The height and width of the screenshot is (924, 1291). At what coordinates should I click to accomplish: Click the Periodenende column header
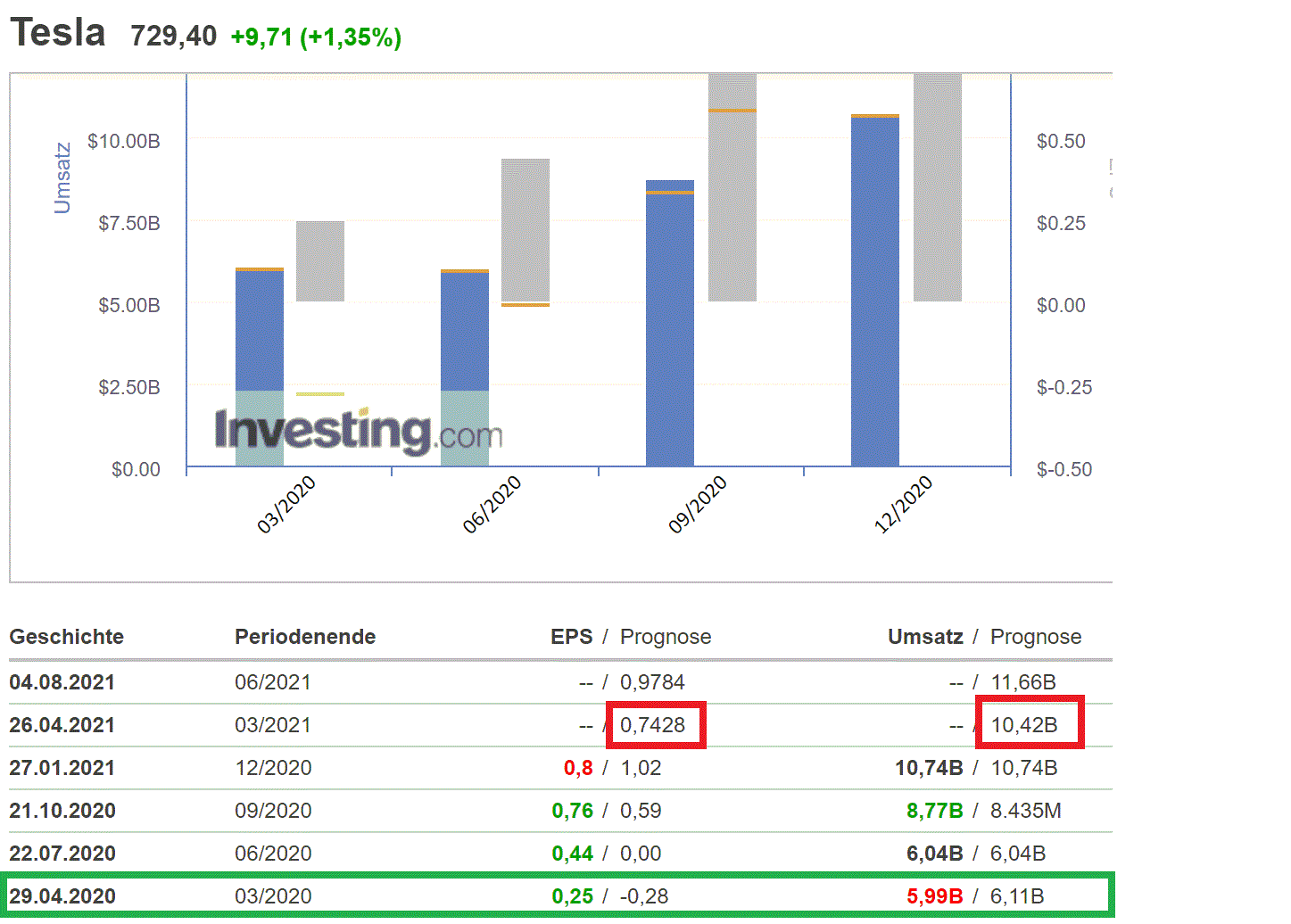pyautogui.click(x=304, y=637)
